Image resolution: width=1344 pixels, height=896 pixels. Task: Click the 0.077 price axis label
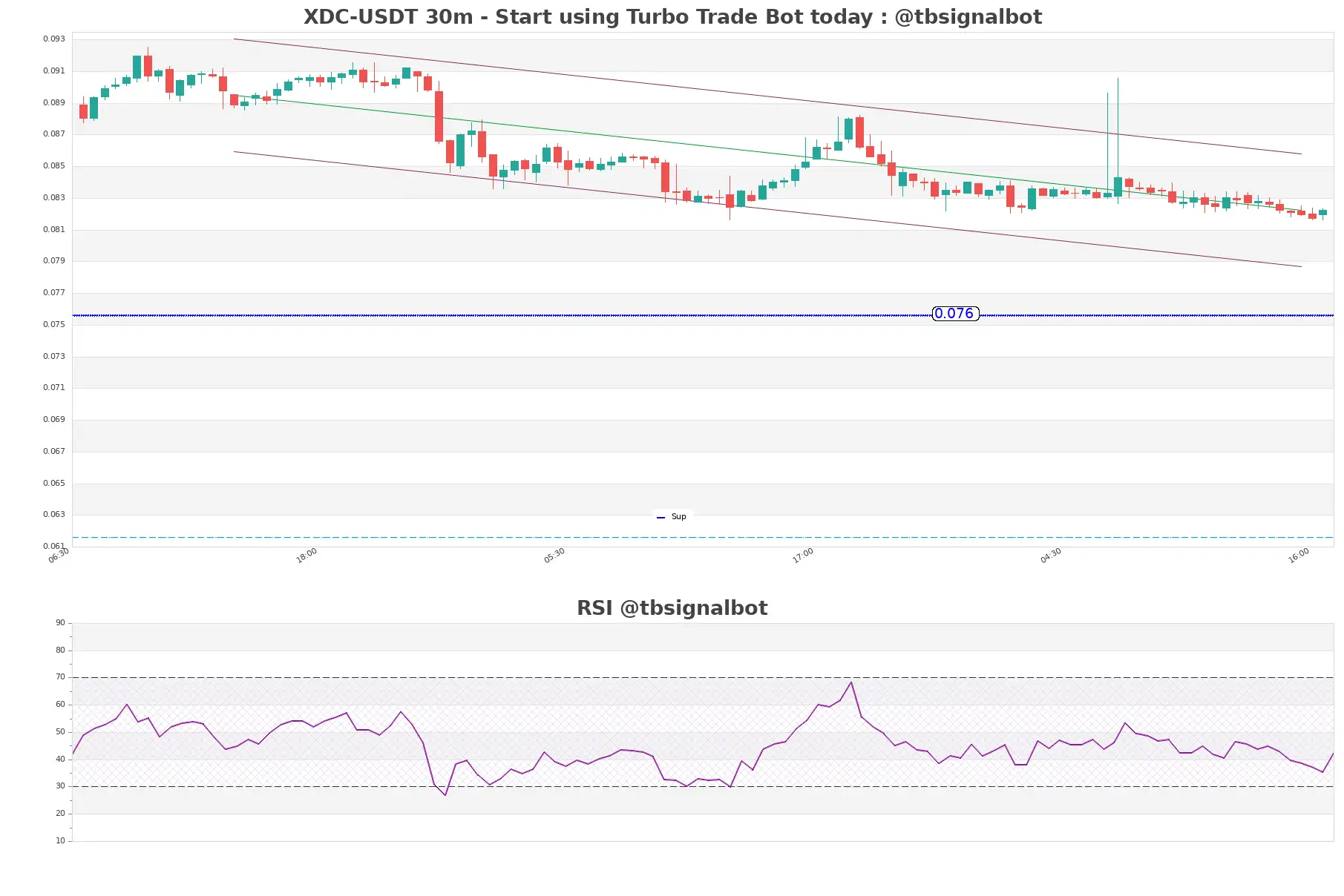54,293
